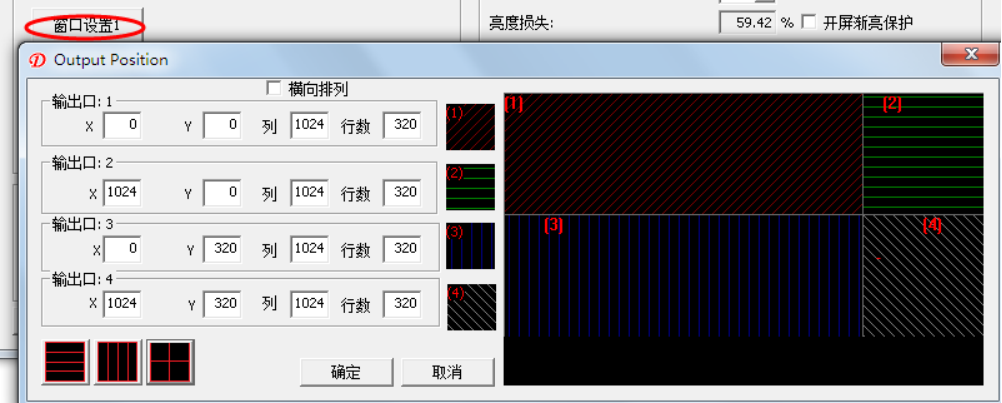Image resolution: width=1002 pixels, height=403 pixels.
Task: Select region [3] in the preview canvas
Action: tap(683, 275)
